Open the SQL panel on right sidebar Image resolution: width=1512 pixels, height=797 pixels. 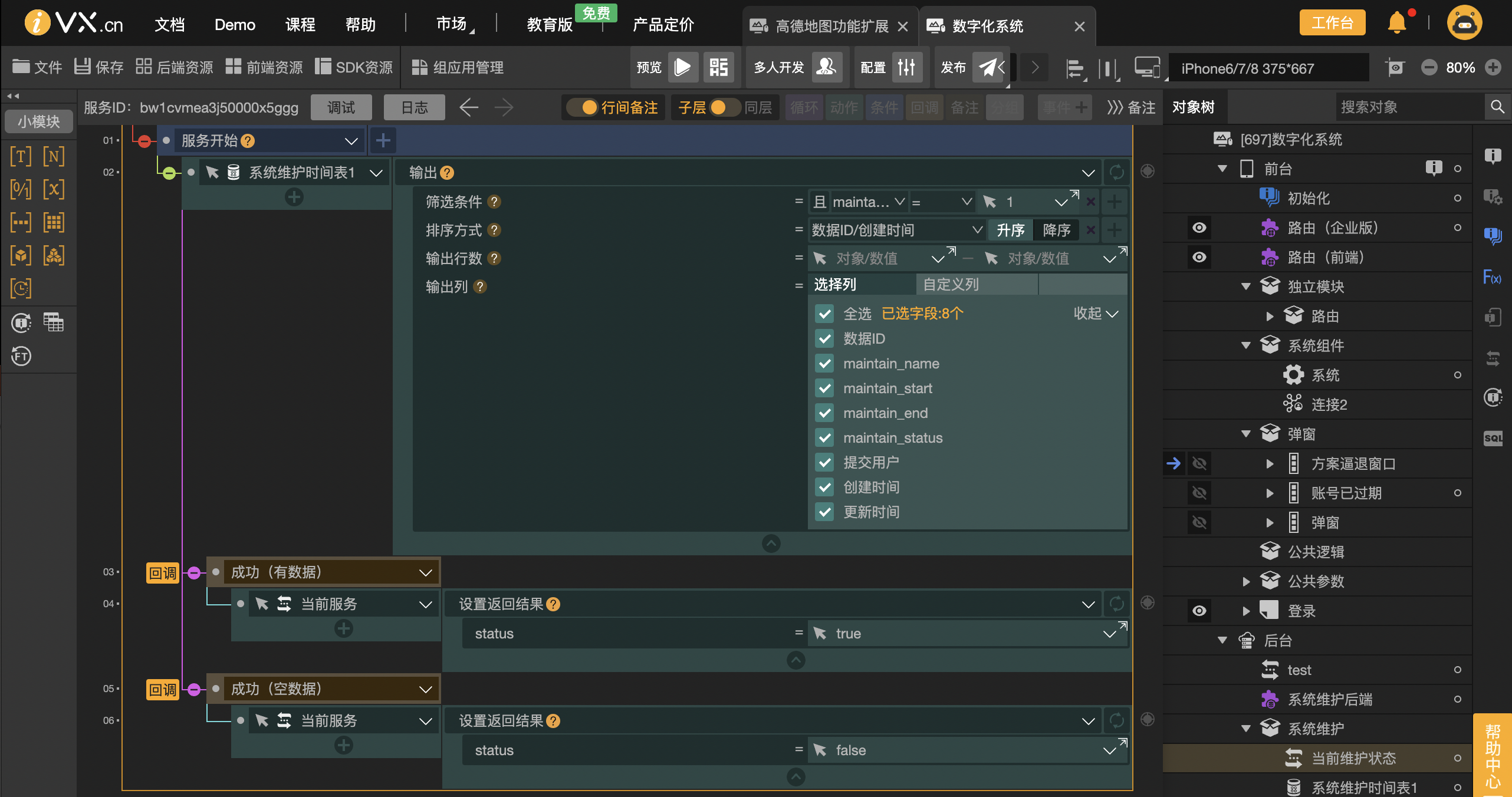click(x=1493, y=437)
